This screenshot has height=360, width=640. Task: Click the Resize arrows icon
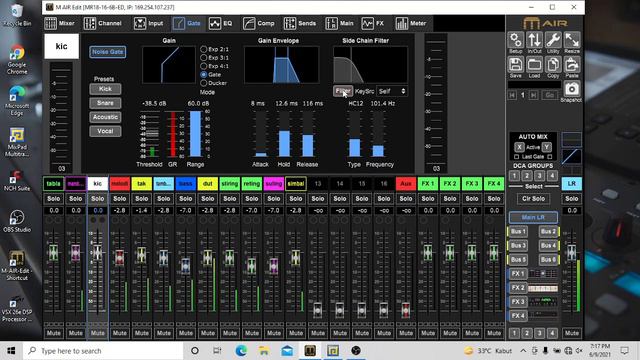pyautogui.click(x=572, y=40)
